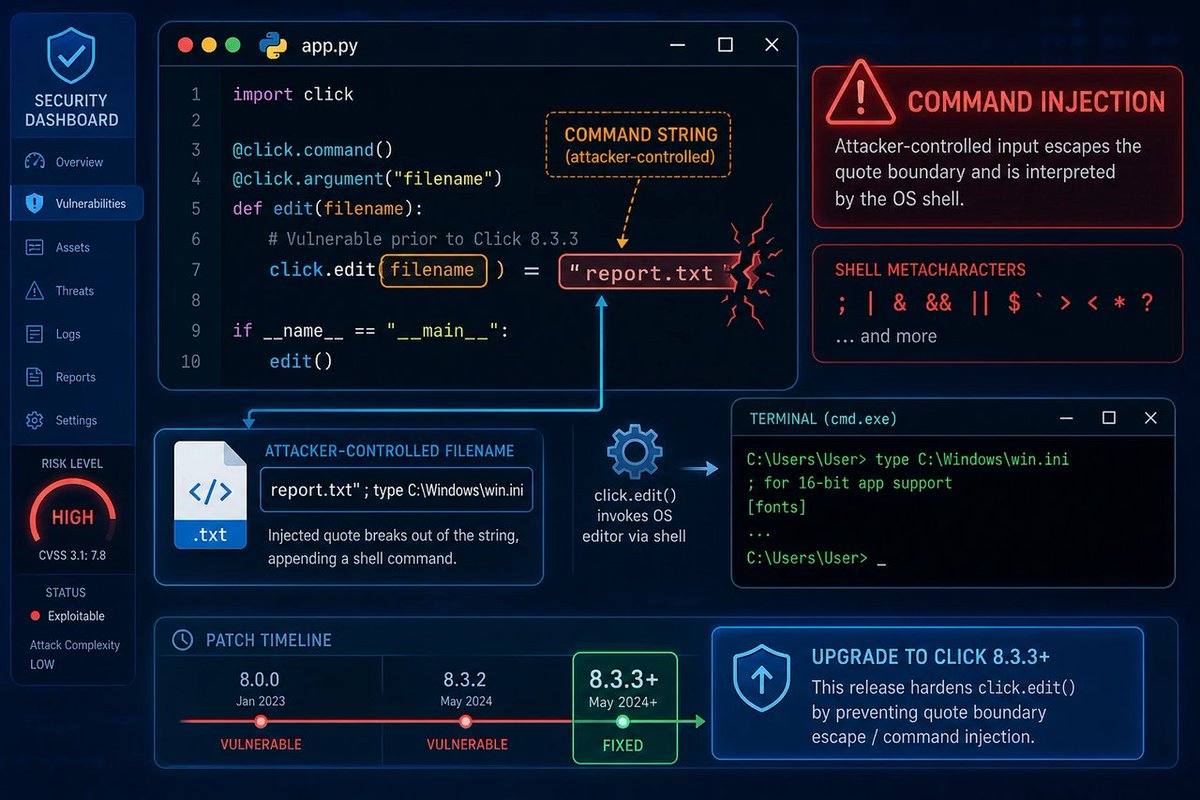Click the highlighted filename argument on line 7
Viewport: 1200px width, 800px height.
point(433,270)
